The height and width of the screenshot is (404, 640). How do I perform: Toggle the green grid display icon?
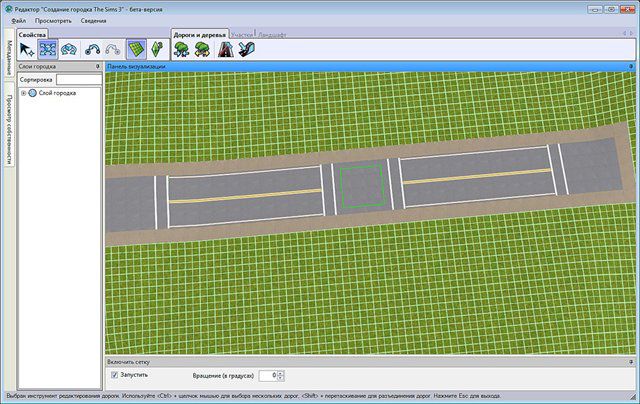pos(136,49)
